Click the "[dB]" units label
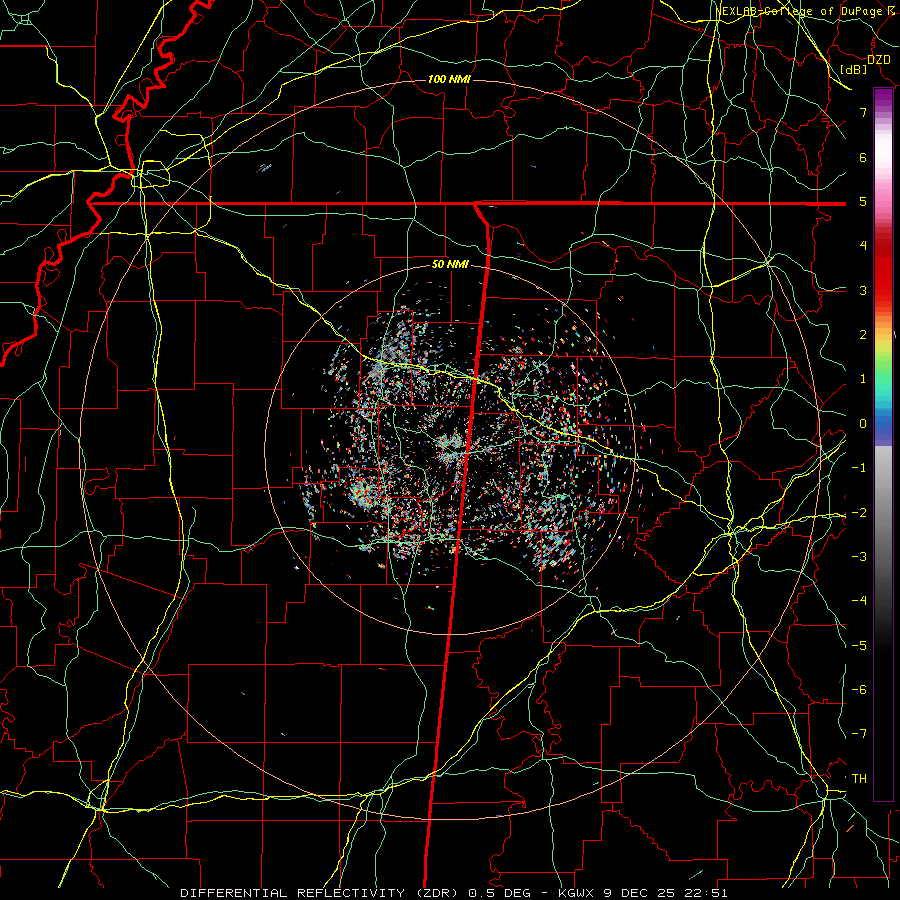The width and height of the screenshot is (900, 900). tap(854, 69)
